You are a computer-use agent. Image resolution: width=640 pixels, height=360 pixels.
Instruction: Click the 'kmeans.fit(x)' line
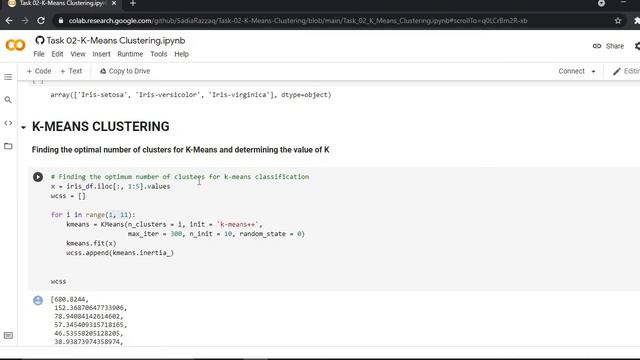91,243
